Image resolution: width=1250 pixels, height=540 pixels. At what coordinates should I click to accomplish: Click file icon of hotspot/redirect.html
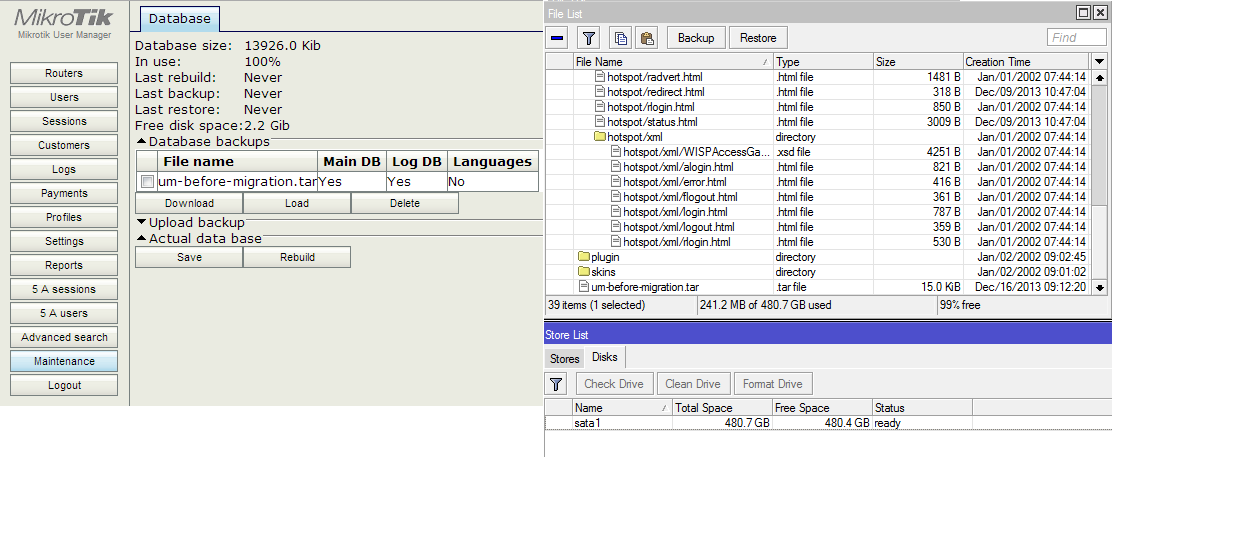[600, 92]
